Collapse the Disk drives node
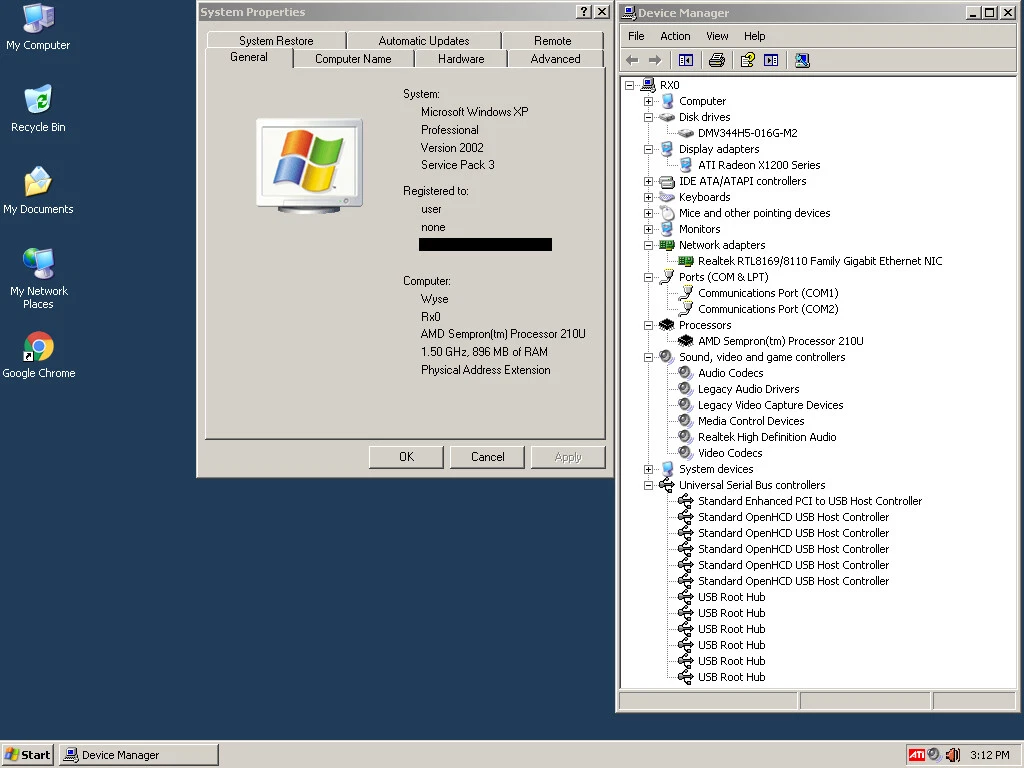 (648, 118)
